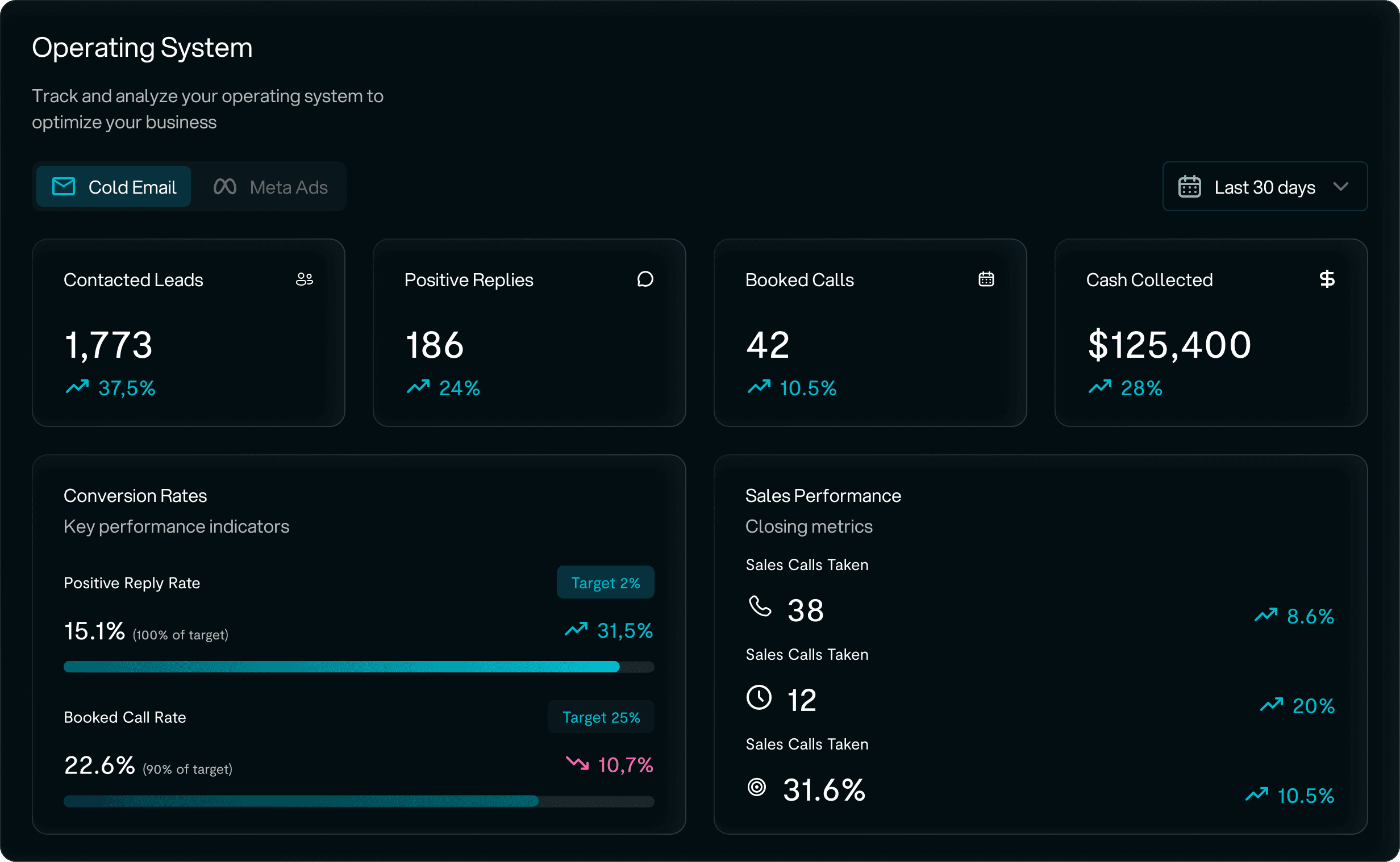Click the upward trend arrow under Contacted Leads
Viewport: 1400px width, 862px height.
click(x=77, y=387)
